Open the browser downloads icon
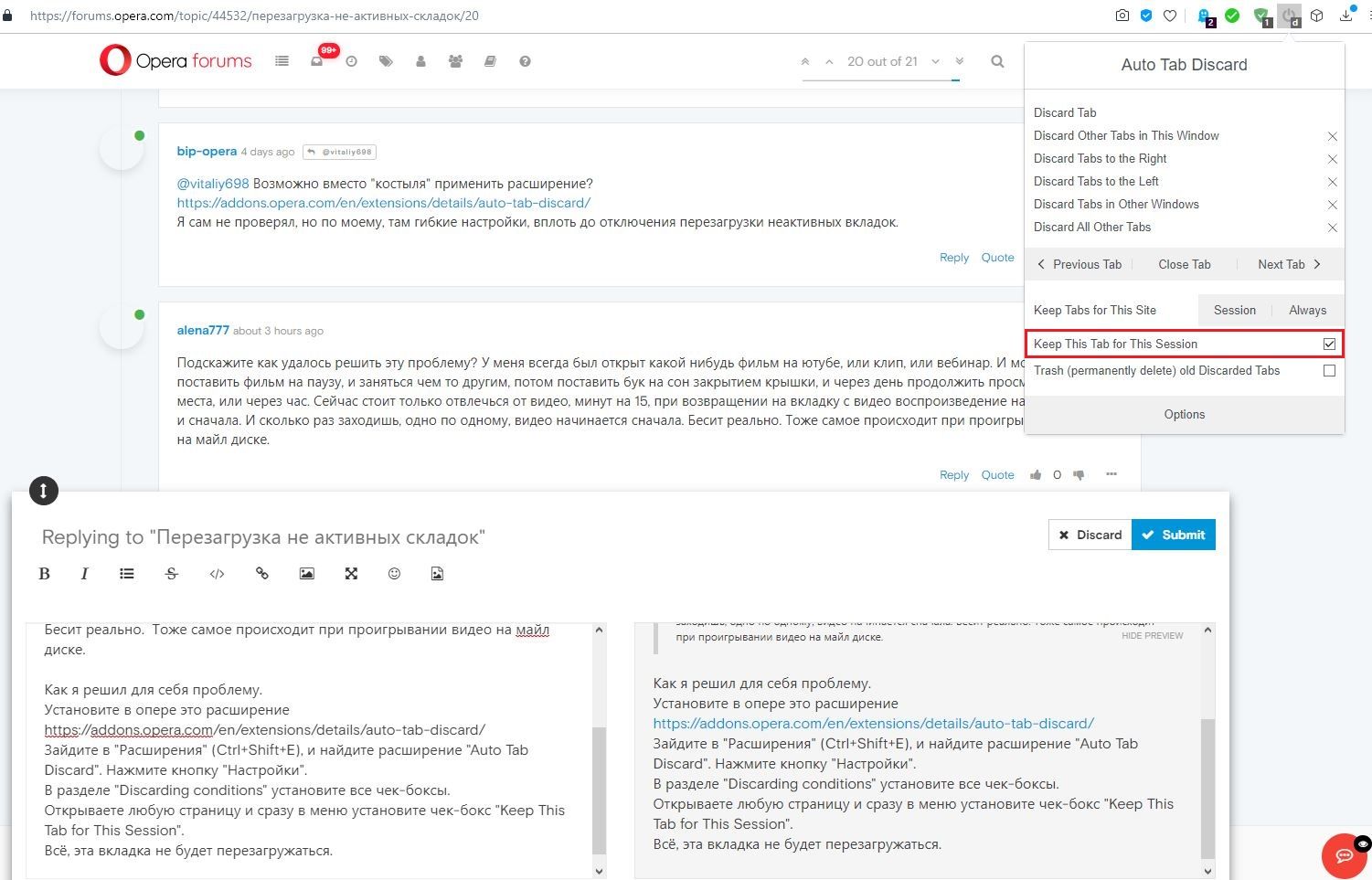 point(1346,16)
